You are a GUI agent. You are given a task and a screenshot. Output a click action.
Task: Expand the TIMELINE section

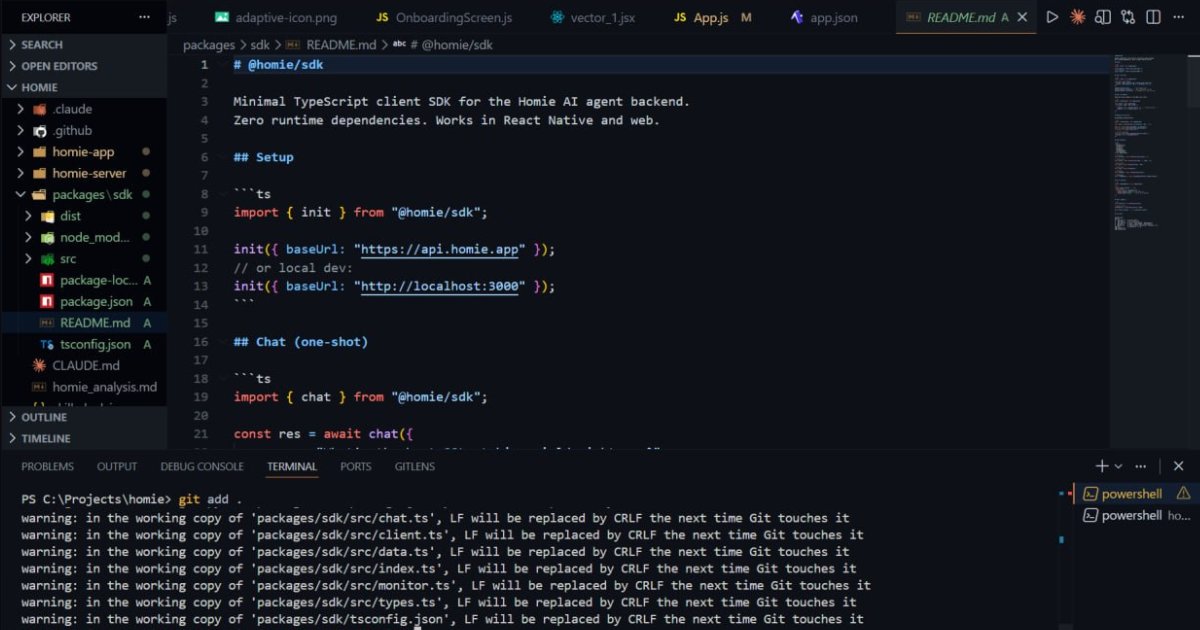pos(83,439)
